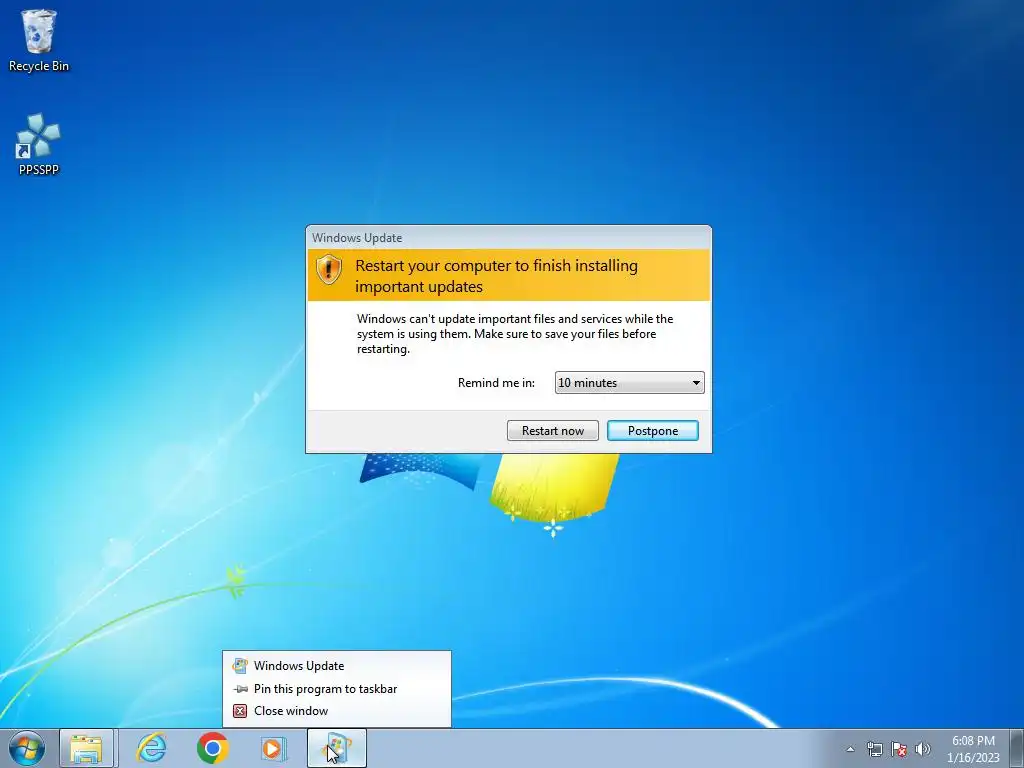Screen dimensions: 1024x768
Task: Open the Windows Start orb
Action: (27, 748)
